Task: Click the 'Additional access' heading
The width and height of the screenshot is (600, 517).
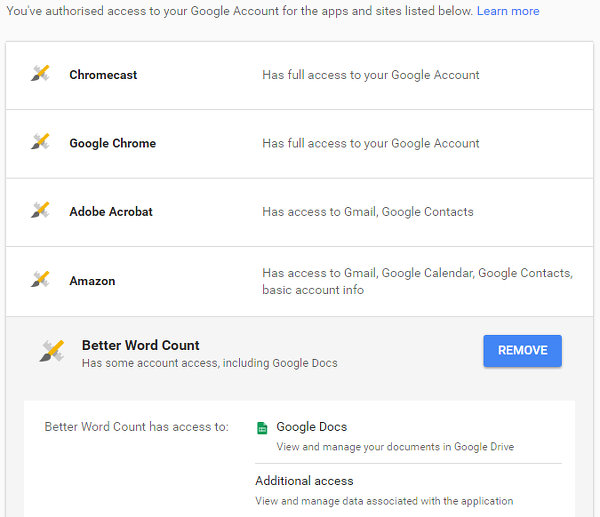Action: 304,481
